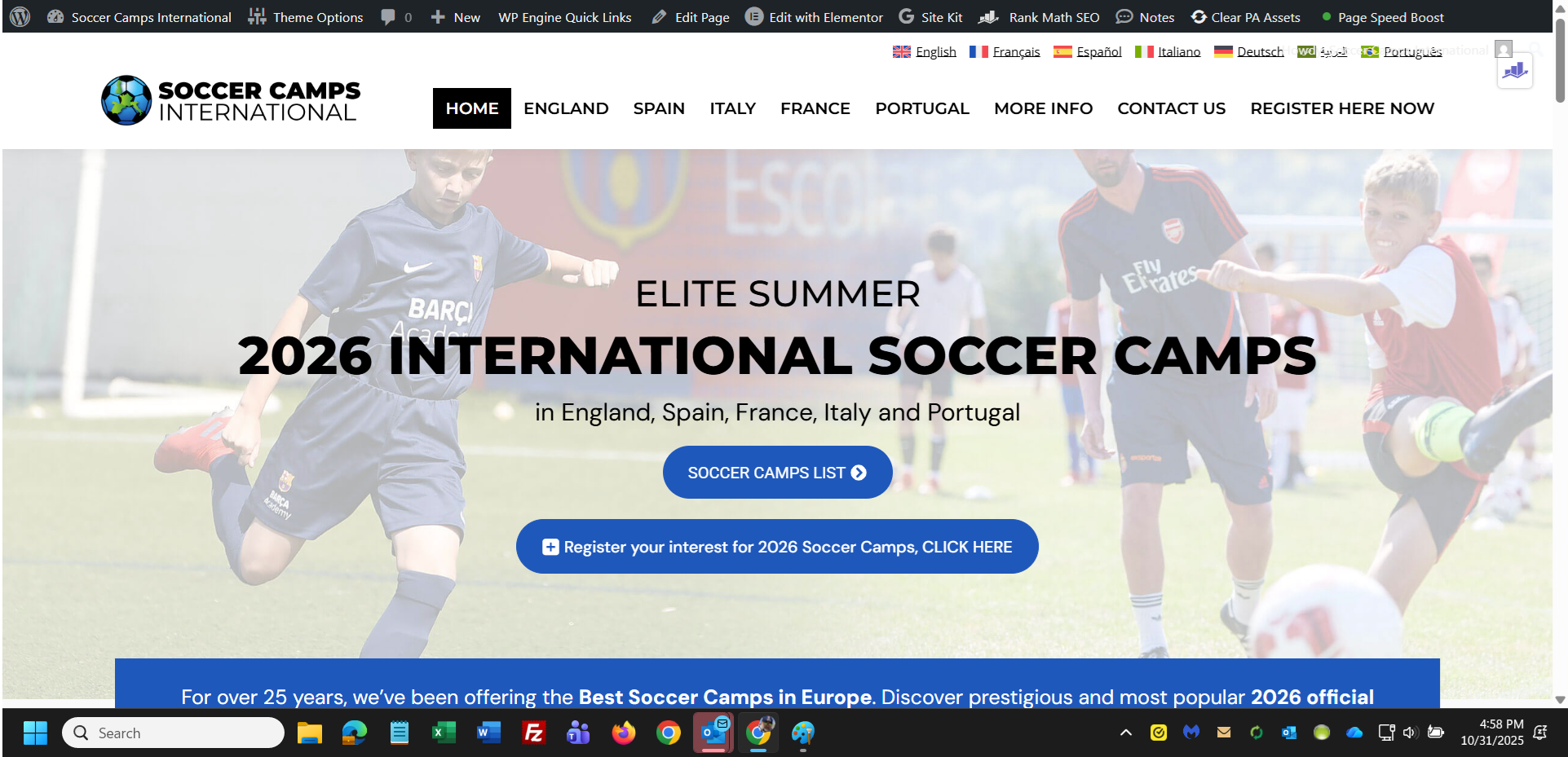Select the ENGLAND menu item
Screen dimensions: 1568x757
pyautogui.click(x=566, y=108)
